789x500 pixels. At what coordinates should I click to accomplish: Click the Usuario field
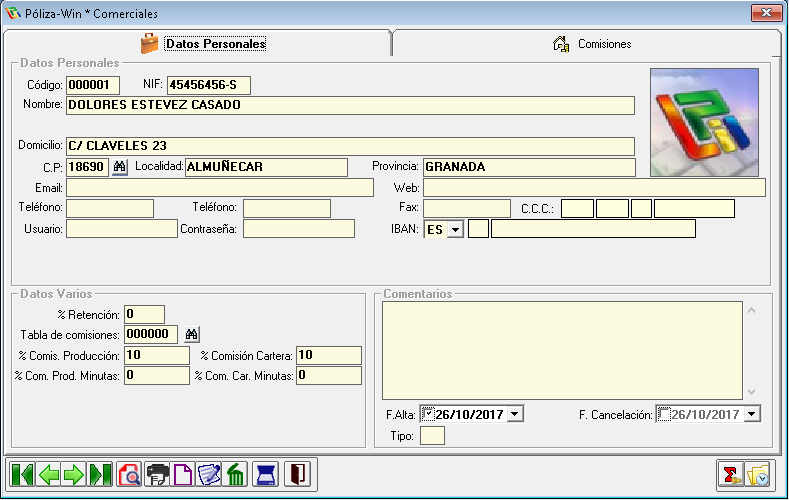122,228
